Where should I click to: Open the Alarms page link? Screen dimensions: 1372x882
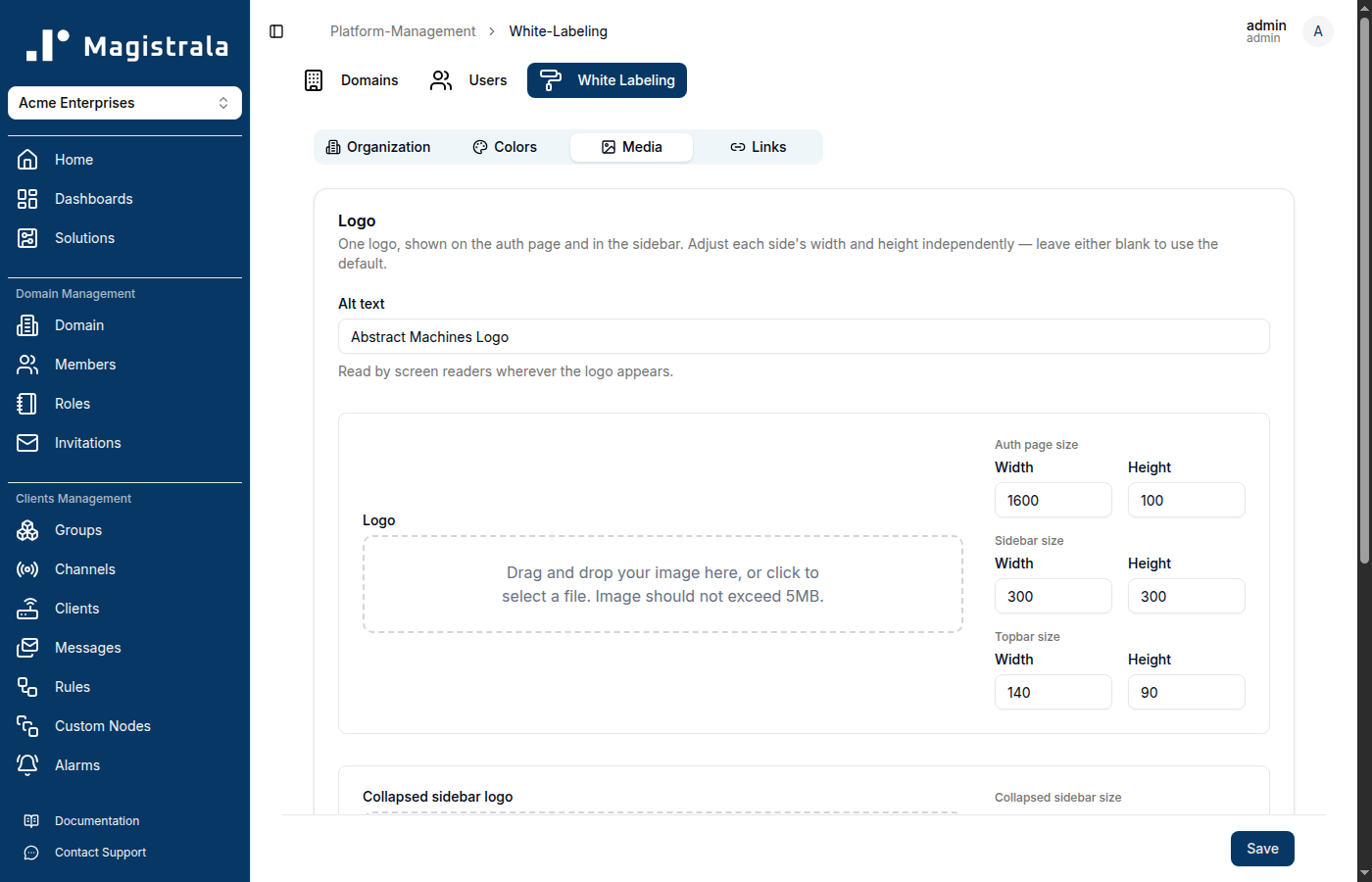pos(77,765)
